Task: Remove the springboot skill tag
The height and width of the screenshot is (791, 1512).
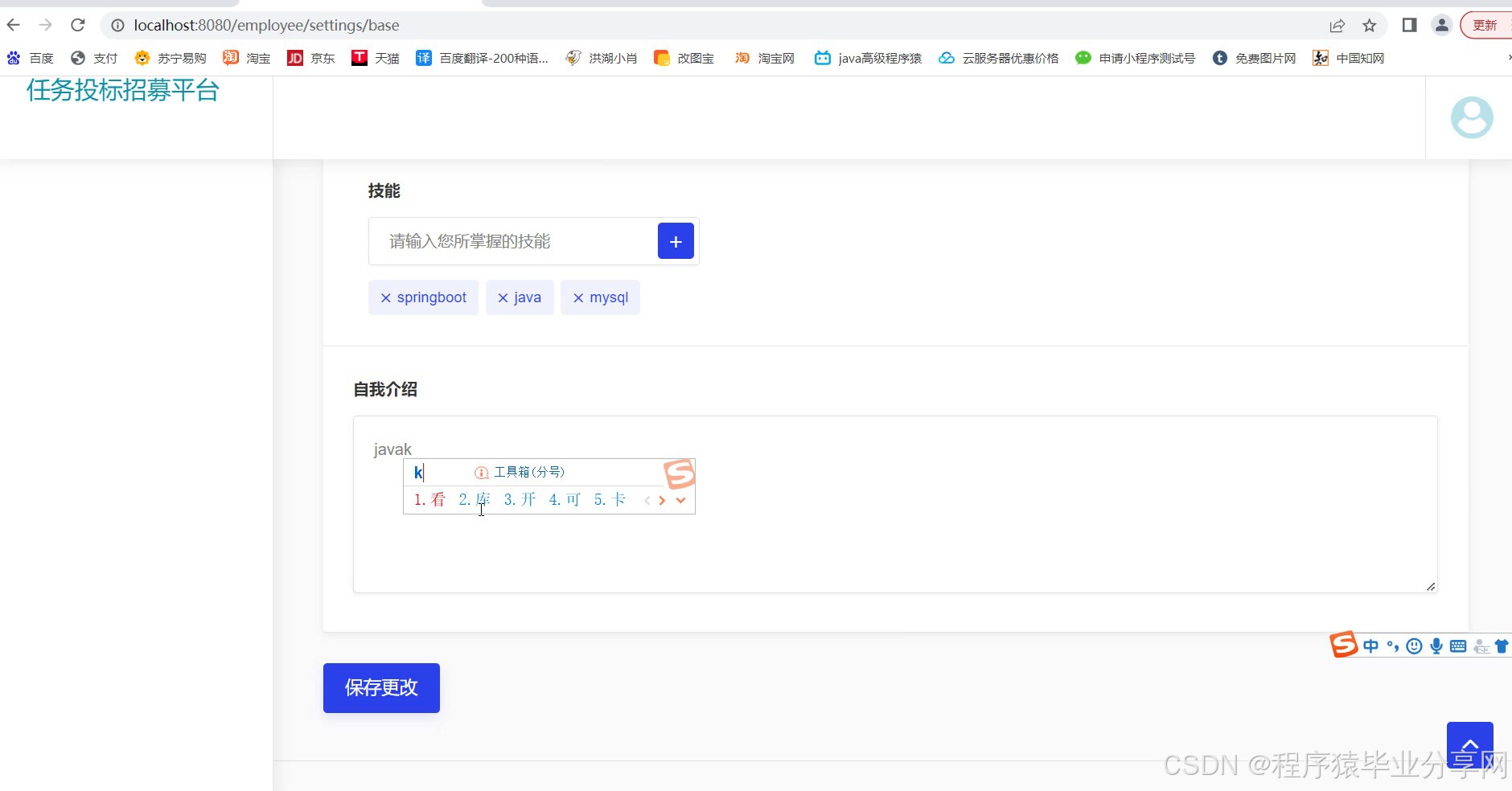Action: (386, 297)
